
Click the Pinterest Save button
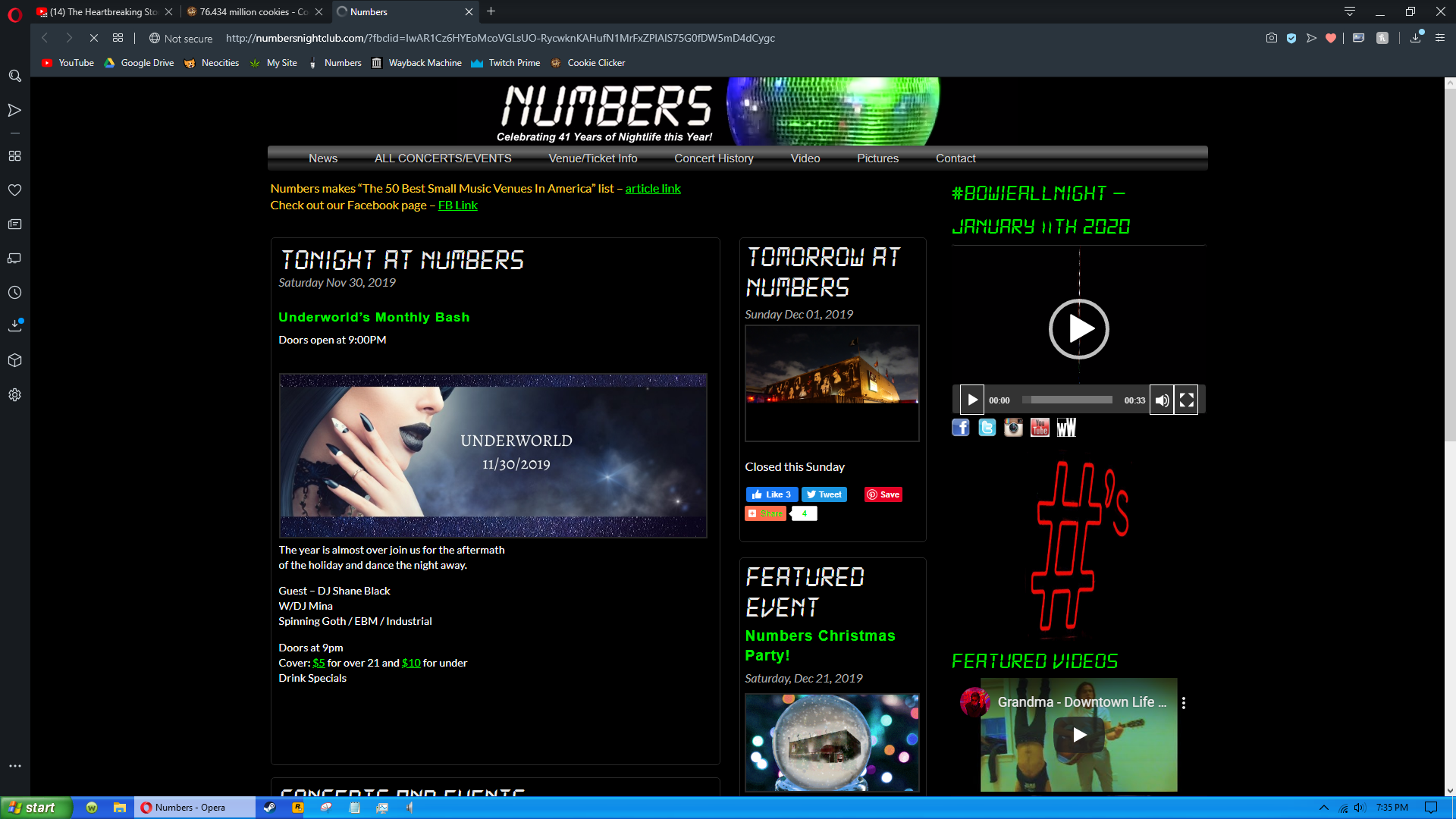[883, 494]
